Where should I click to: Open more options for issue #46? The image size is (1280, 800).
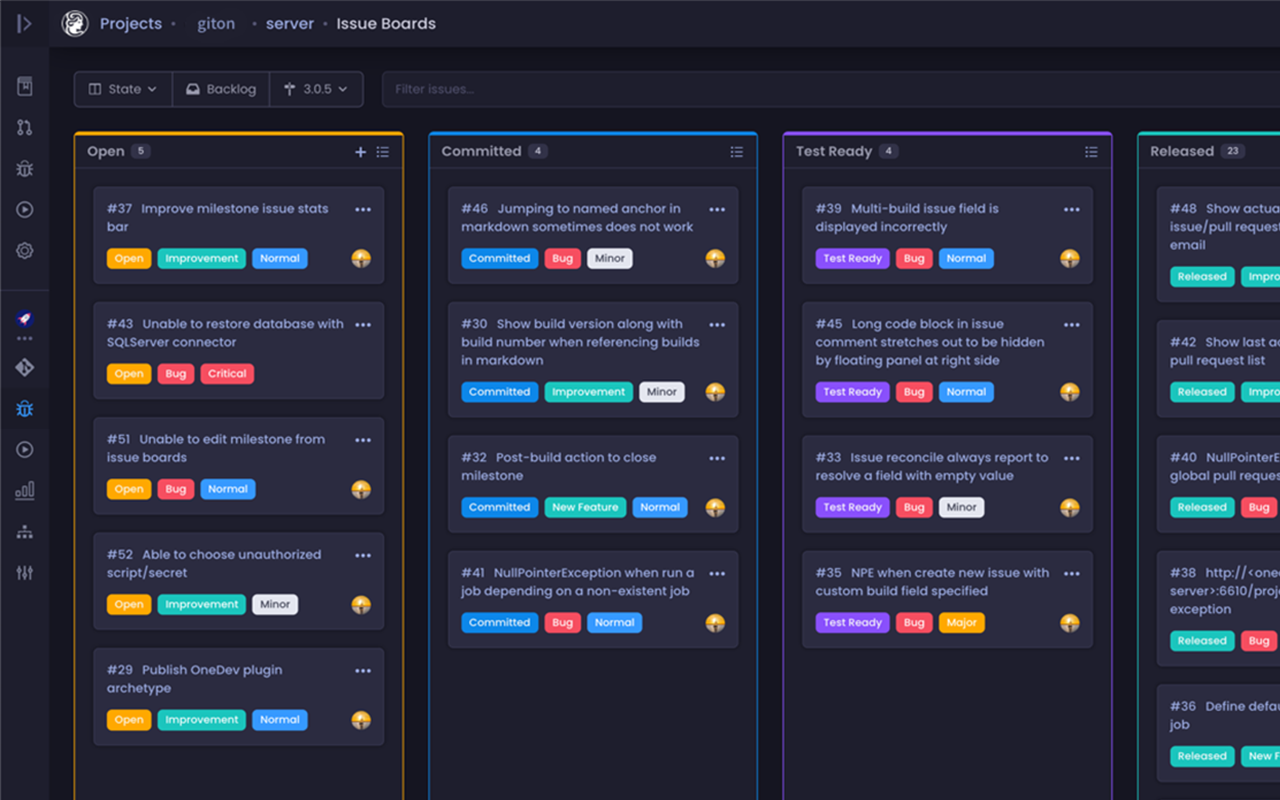pyautogui.click(x=717, y=210)
